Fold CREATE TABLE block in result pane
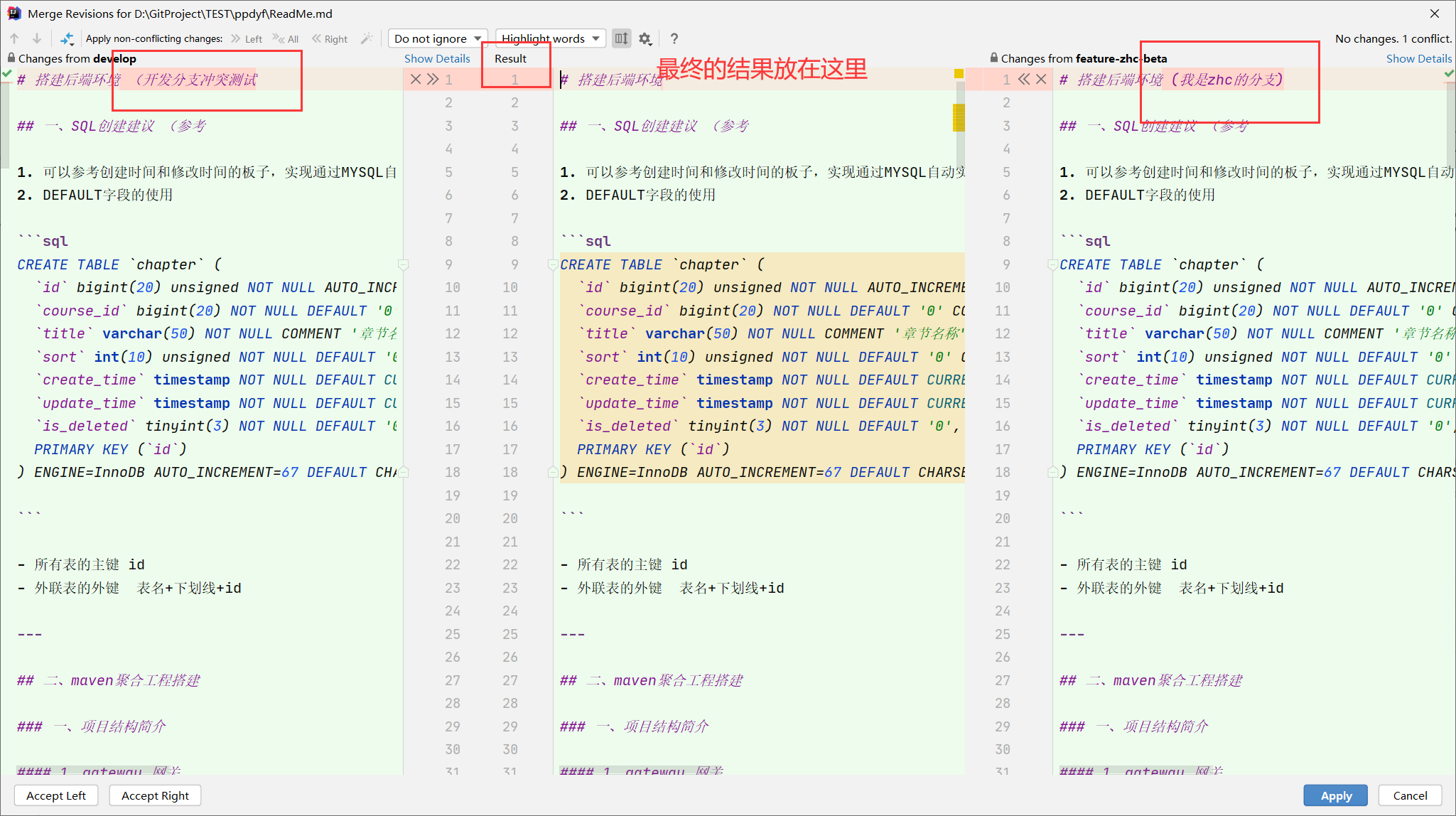The image size is (1456, 816). click(552, 264)
